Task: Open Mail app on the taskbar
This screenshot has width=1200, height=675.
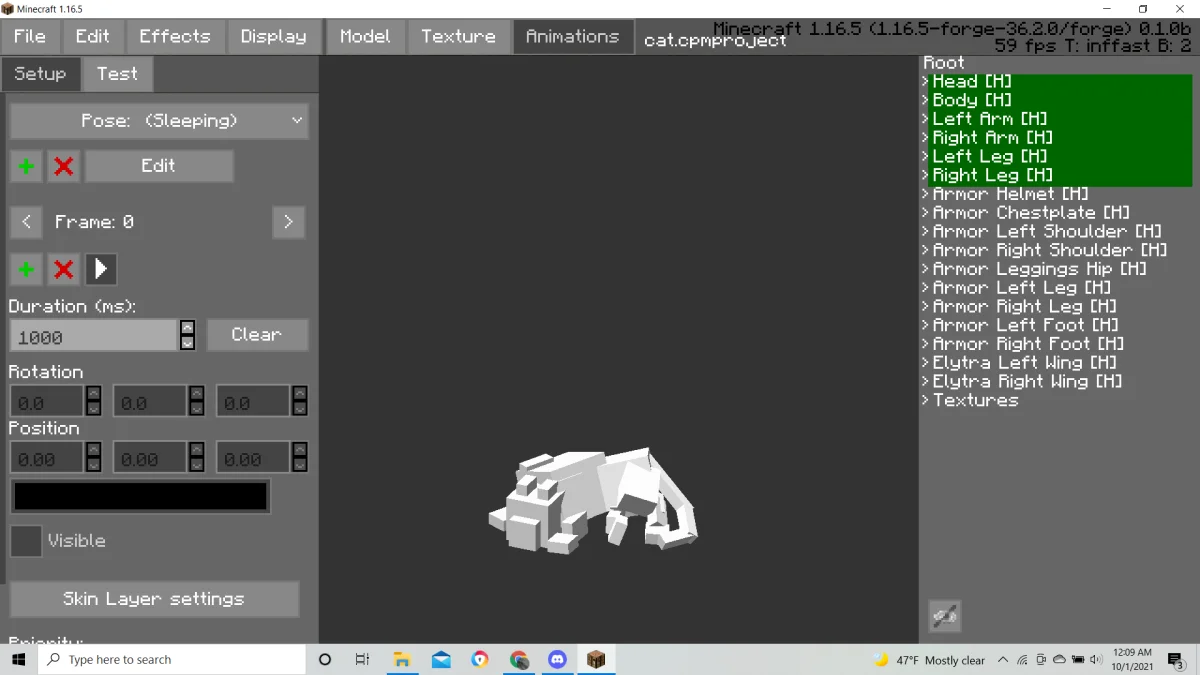Action: click(441, 660)
